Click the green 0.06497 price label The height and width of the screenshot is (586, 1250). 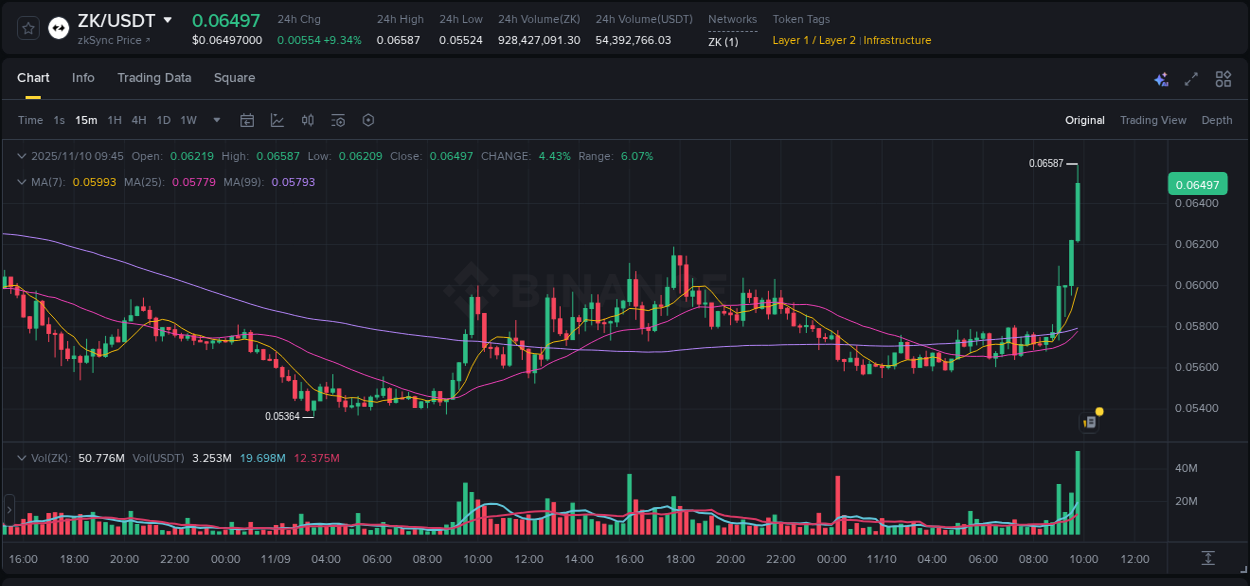pos(1196,184)
